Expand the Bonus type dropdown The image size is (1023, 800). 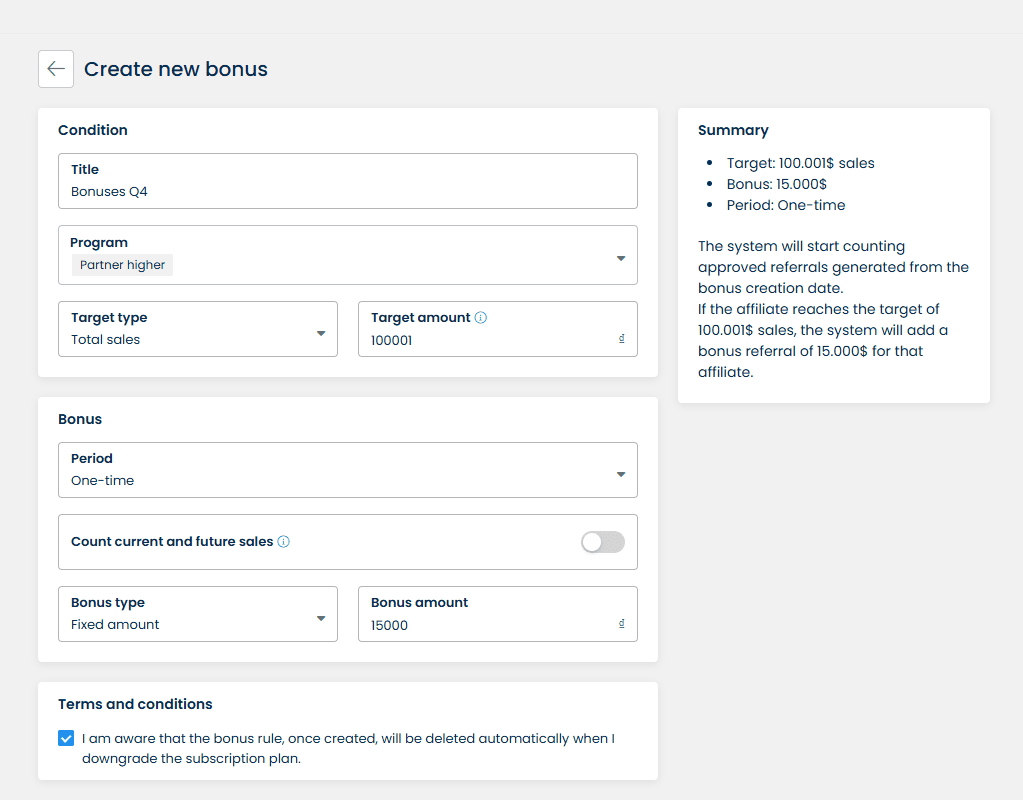tap(321, 618)
